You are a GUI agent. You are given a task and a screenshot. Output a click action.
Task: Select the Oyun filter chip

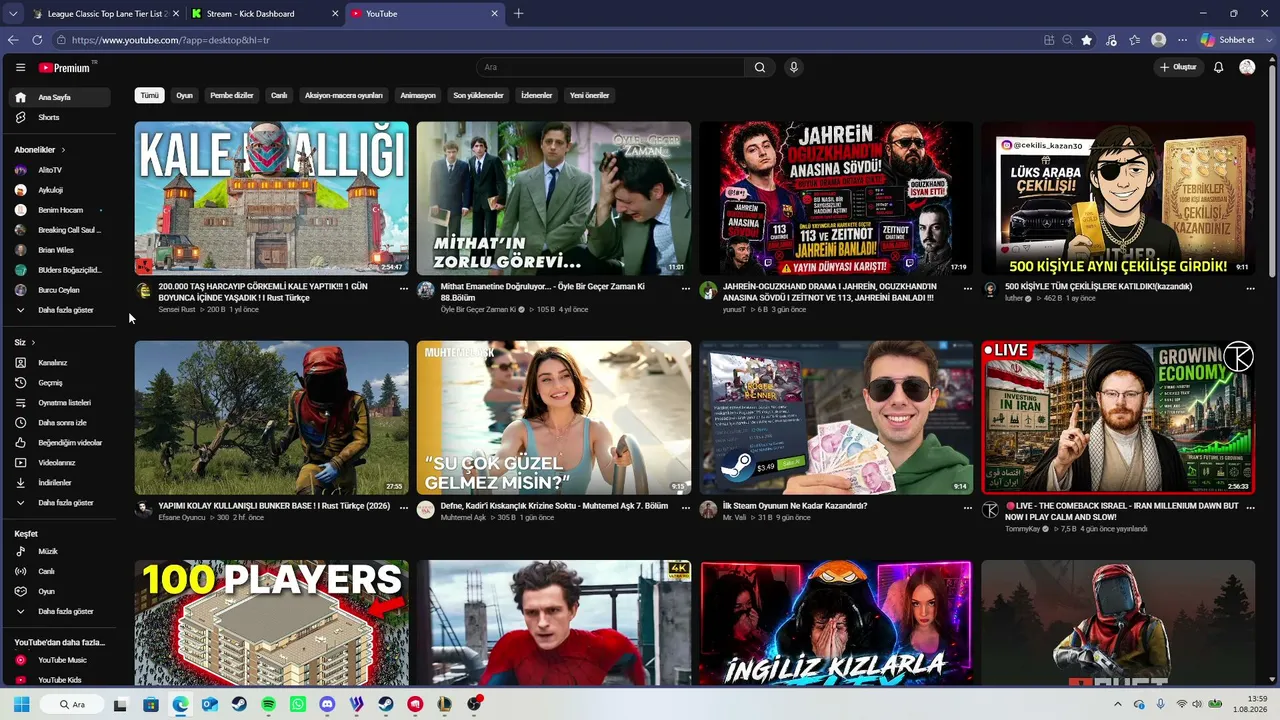coord(184,95)
